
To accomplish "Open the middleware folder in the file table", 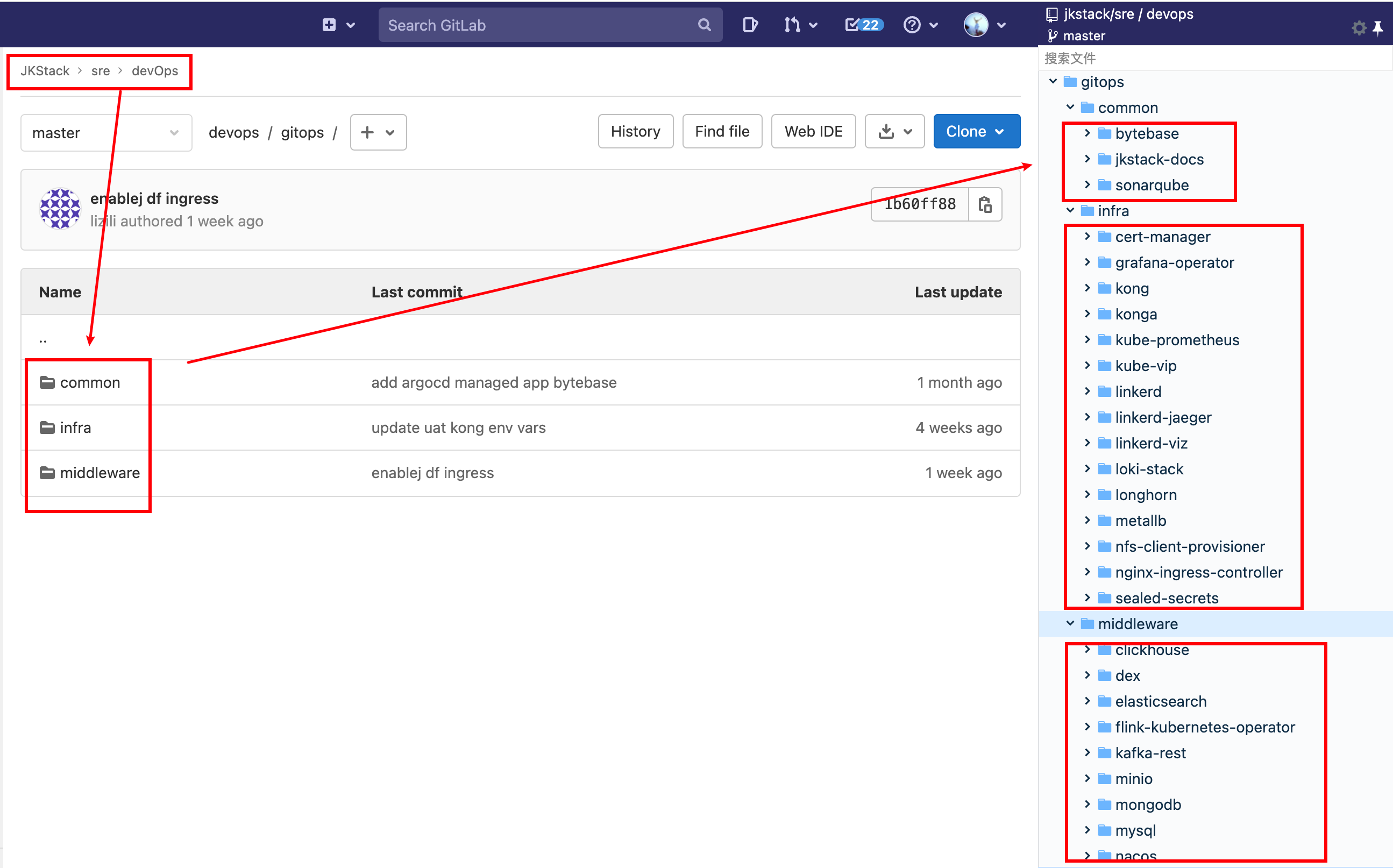I will point(100,473).
